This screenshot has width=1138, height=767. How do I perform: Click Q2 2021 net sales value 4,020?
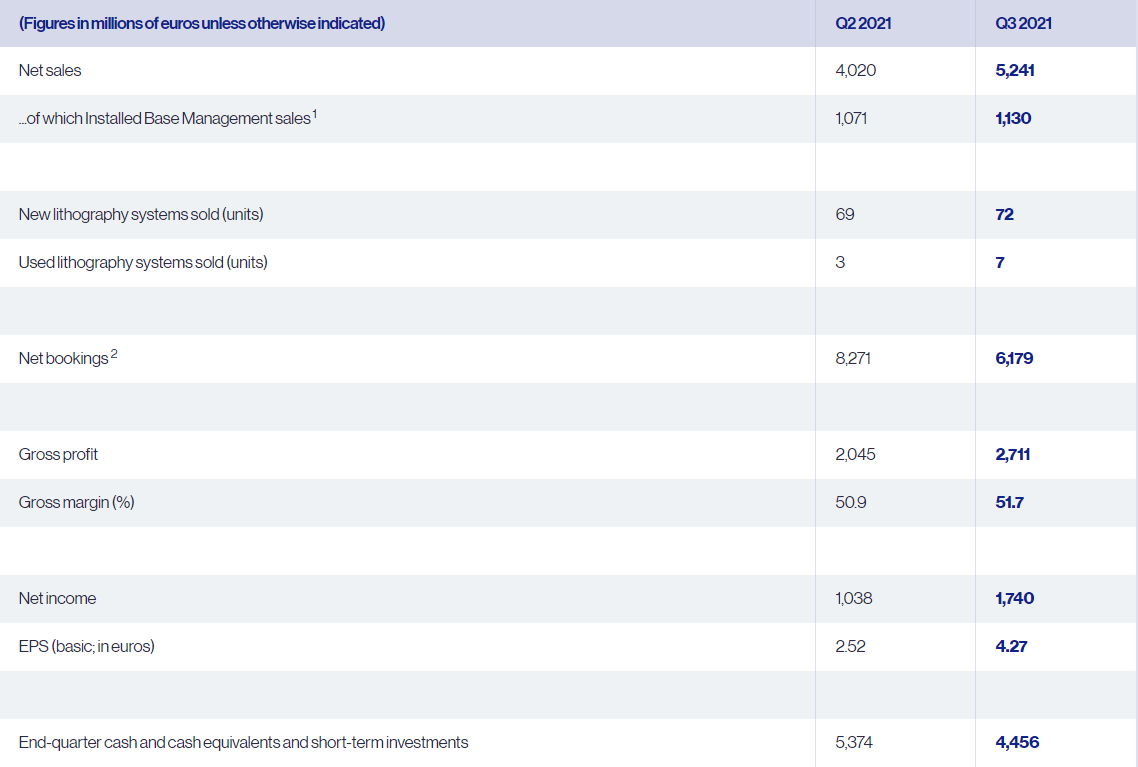tap(856, 70)
